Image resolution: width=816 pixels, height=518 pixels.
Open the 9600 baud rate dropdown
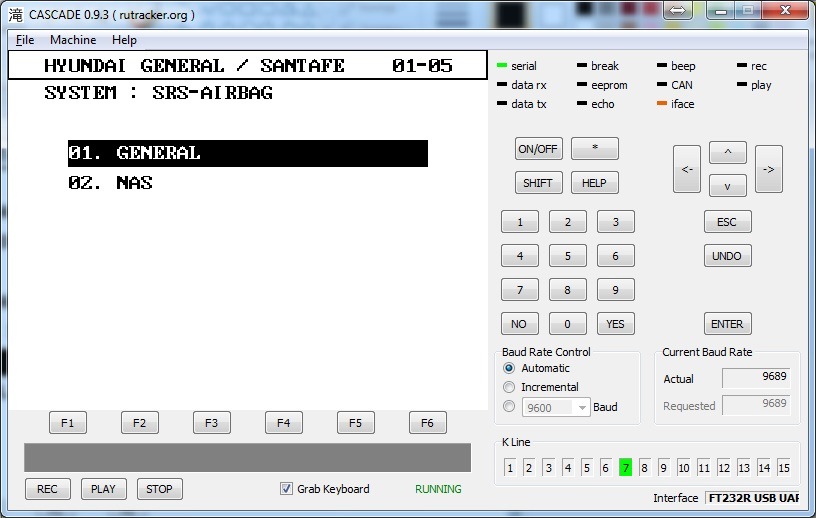pyautogui.click(x=556, y=407)
